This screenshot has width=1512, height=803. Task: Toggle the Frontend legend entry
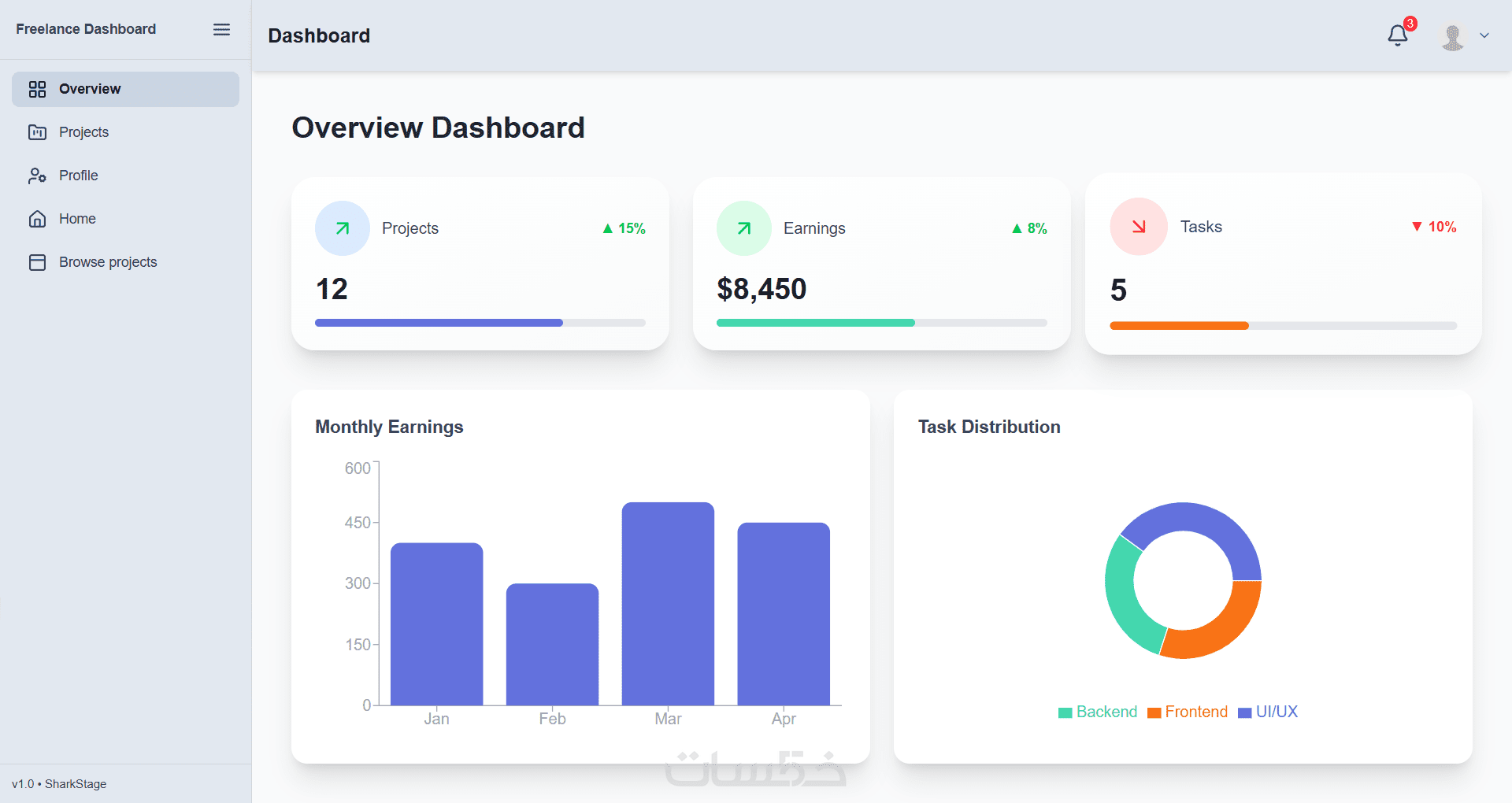coord(1188,712)
